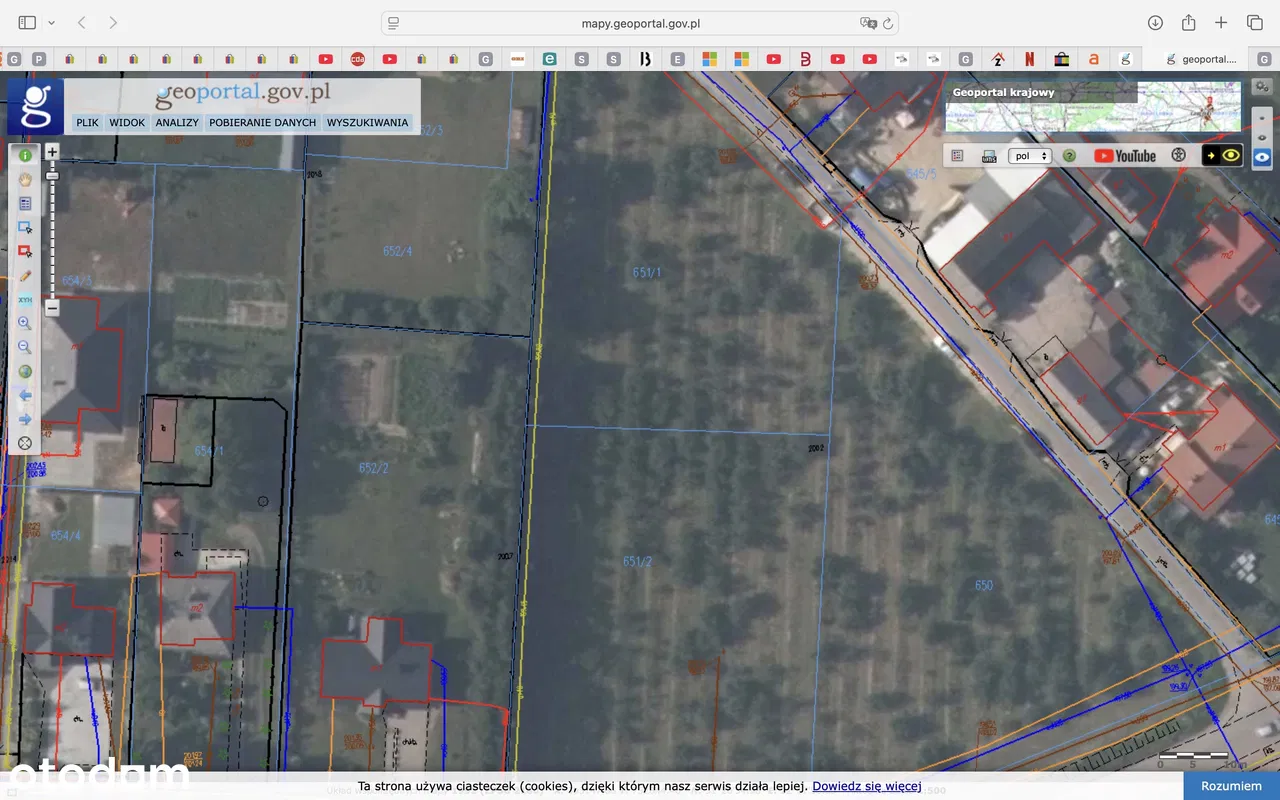
Task: Click the green help question mark
Action: point(1069,156)
